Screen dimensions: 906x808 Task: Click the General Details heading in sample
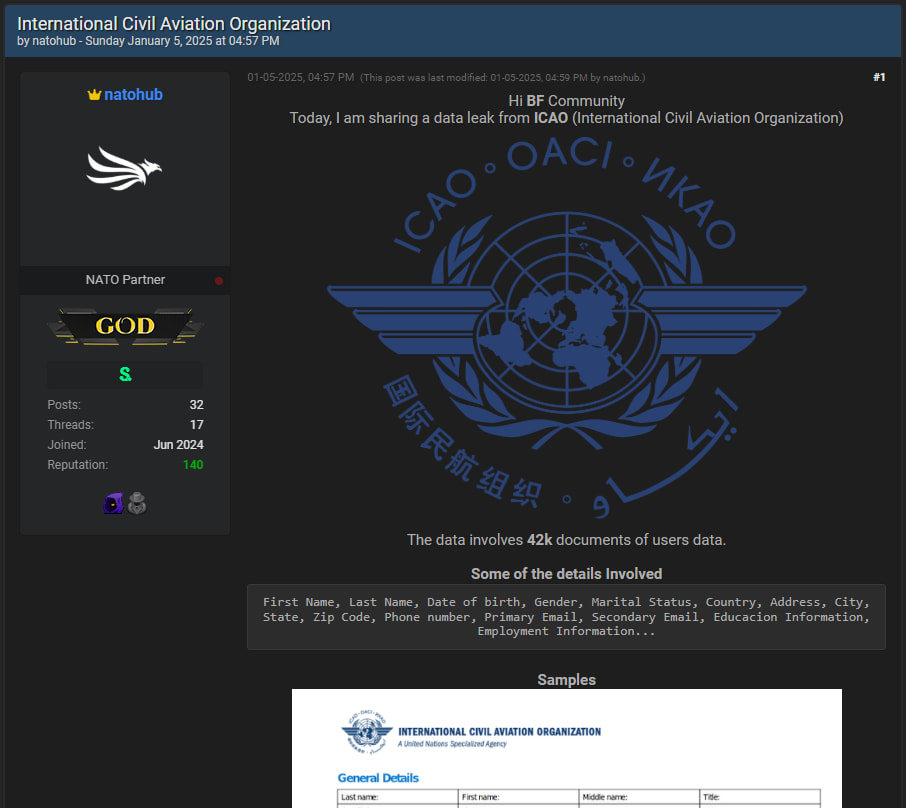(x=378, y=778)
